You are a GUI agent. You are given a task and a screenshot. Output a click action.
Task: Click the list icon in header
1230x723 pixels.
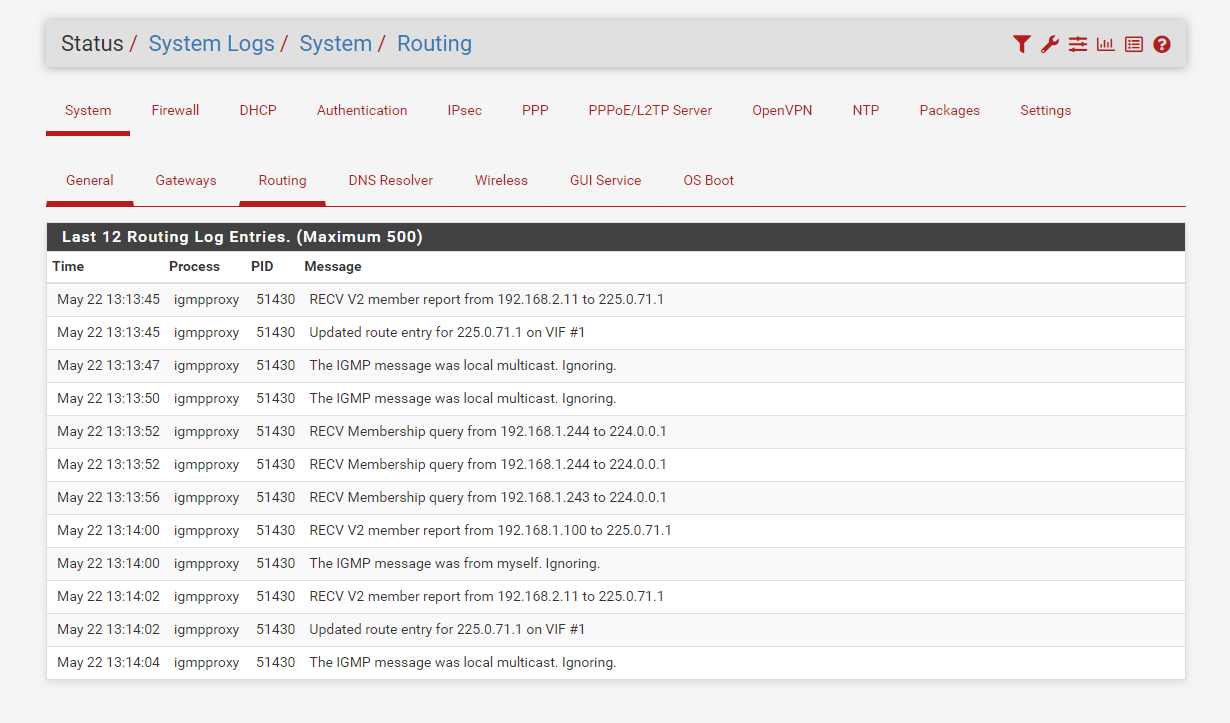1133,44
